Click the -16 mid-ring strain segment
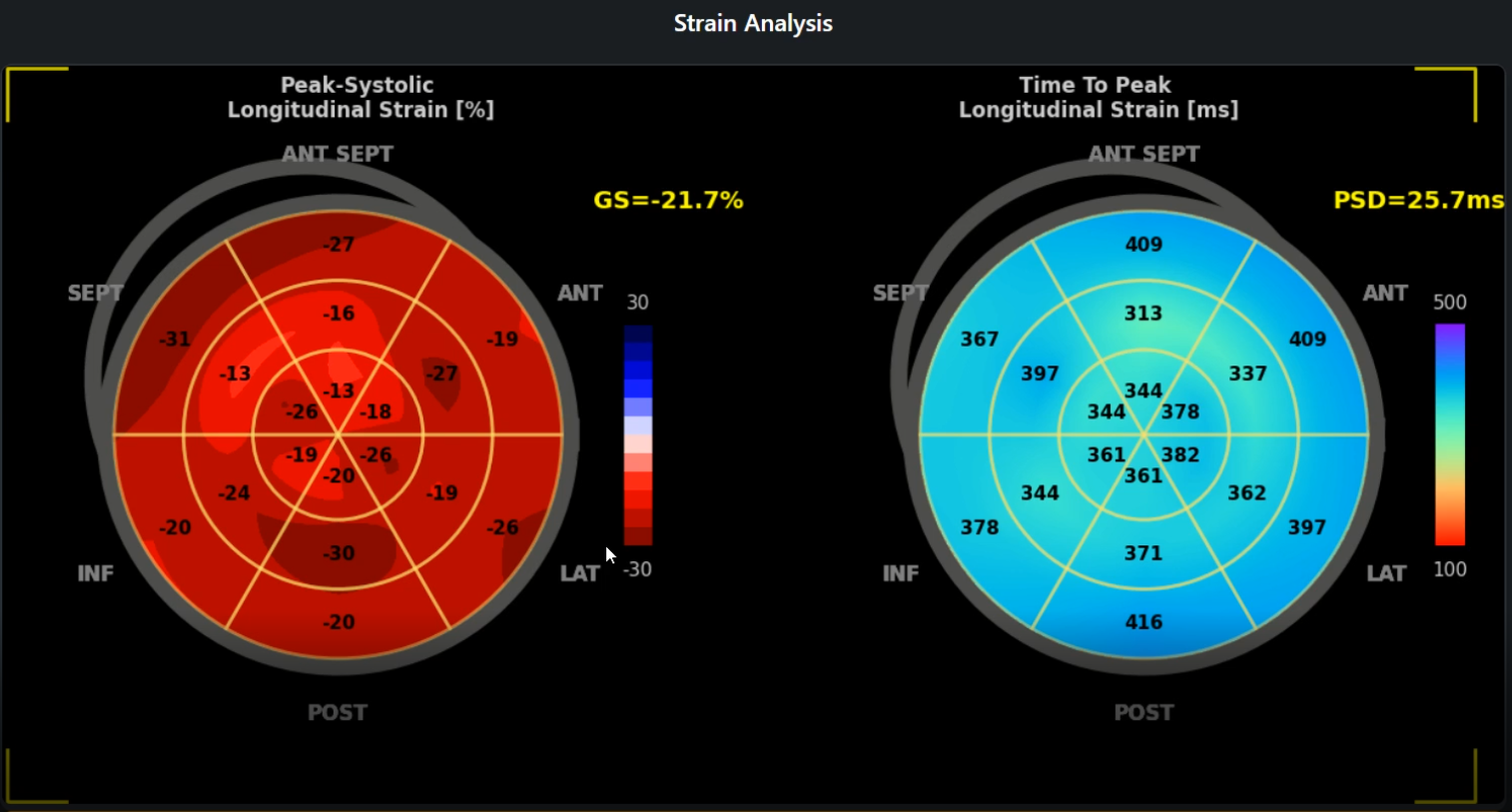This screenshot has width=1512, height=812. pyautogui.click(x=339, y=314)
